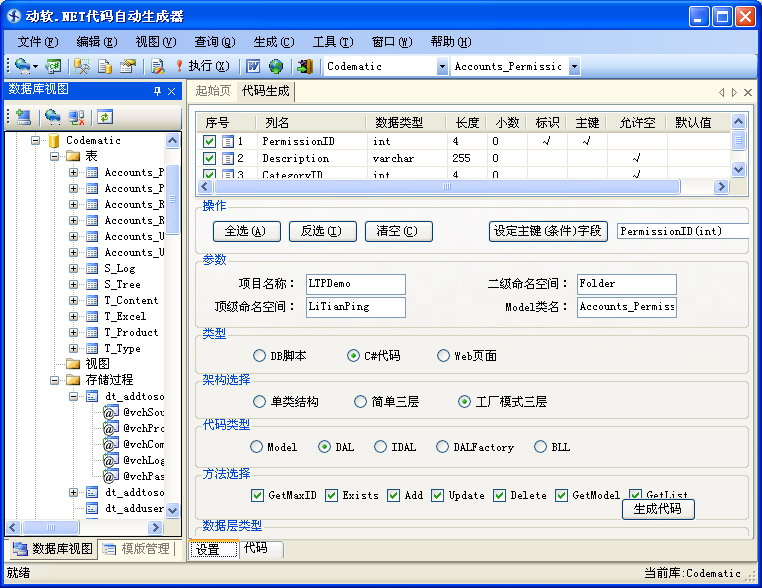Click the 反选(I) button
Image resolution: width=762 pixels, height=588 pixels.
point(322,231)
